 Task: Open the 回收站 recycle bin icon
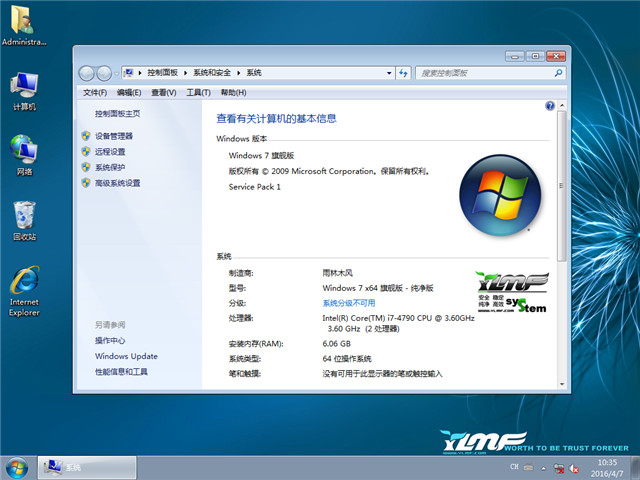pos(24,221)
